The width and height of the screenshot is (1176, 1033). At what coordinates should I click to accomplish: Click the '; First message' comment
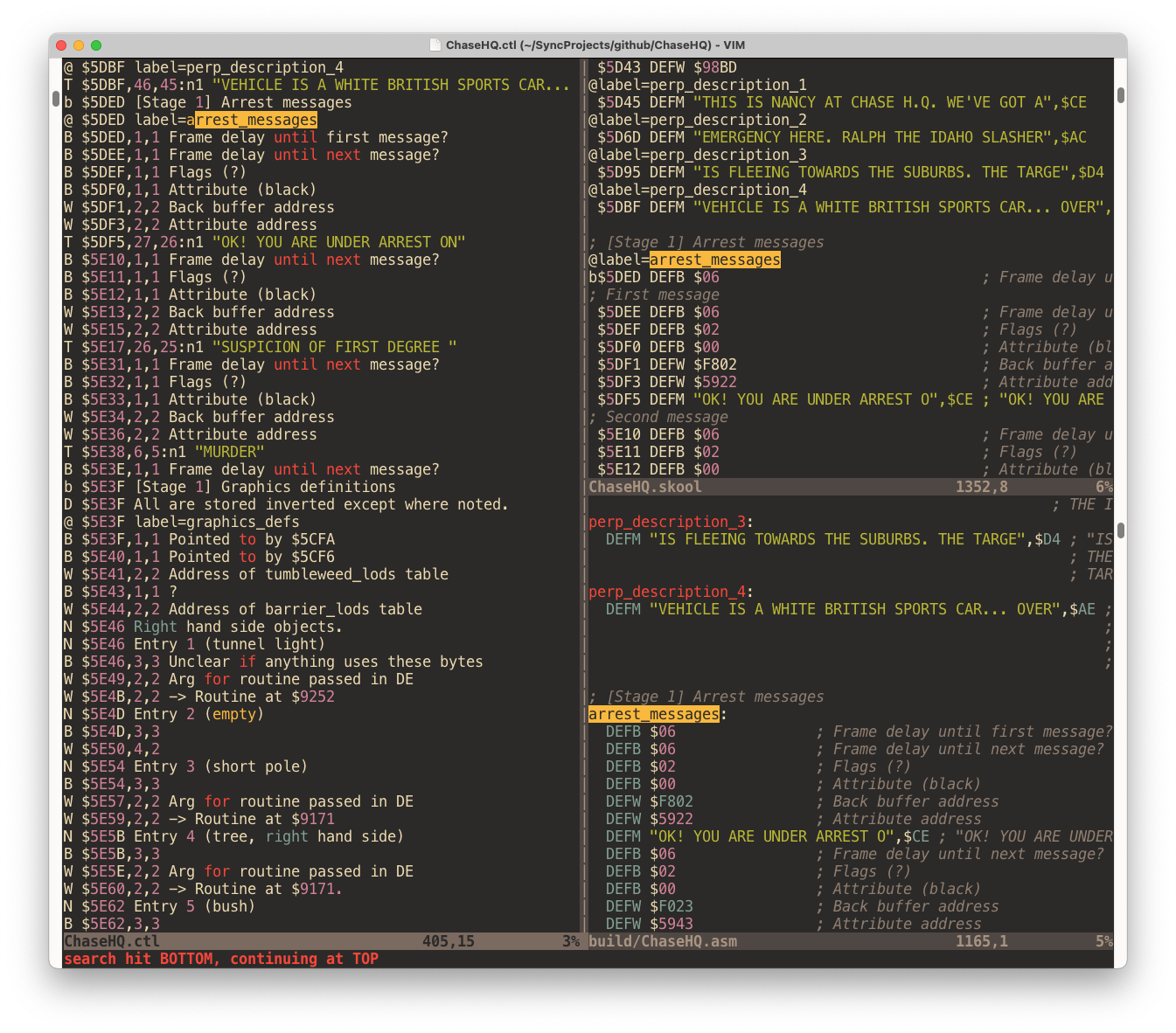point(654,295)
